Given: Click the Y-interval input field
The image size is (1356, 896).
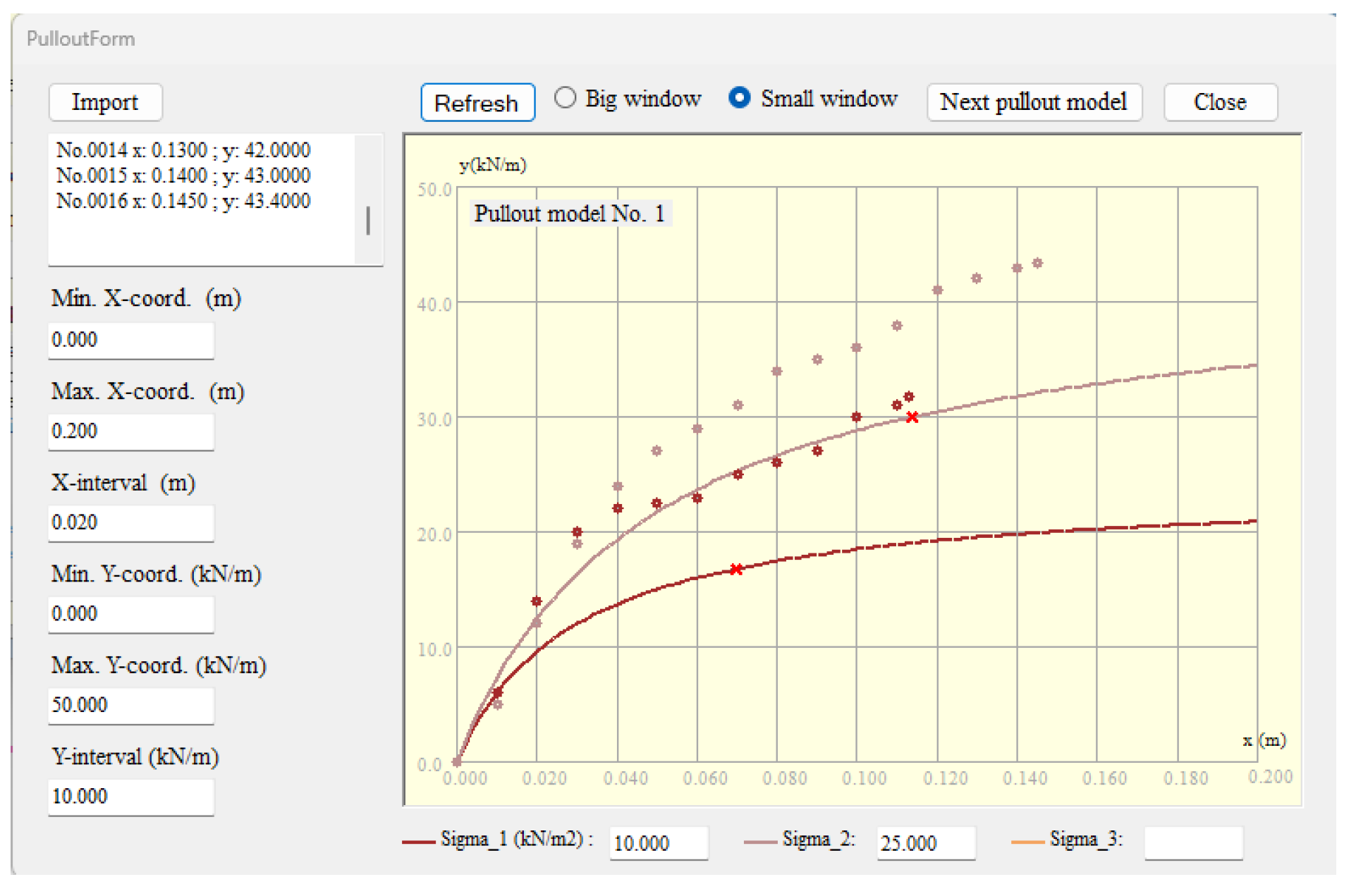Looking at the screenshot, I should click(x=130, y=797).
